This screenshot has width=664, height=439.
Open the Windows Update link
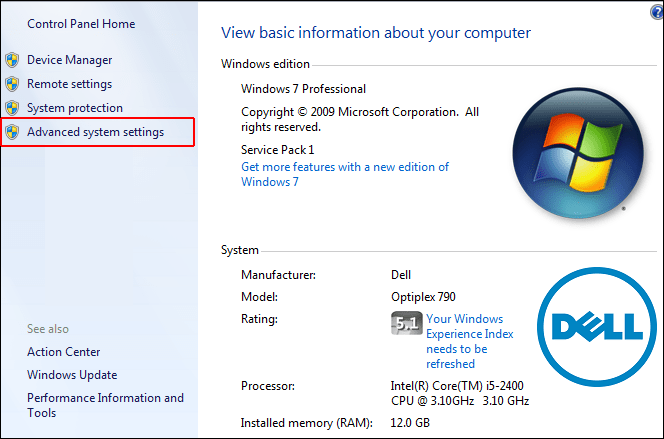(x=72, y=375)
